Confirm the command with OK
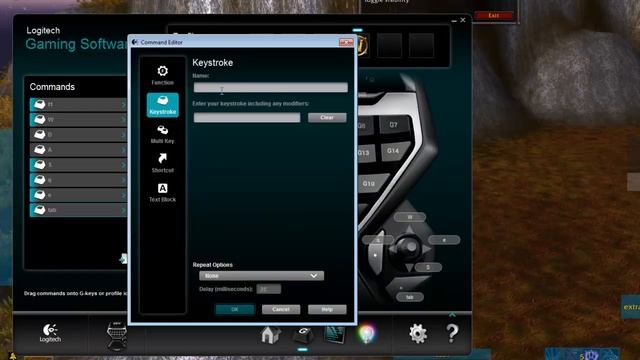This screenshot has height=360, width=640. pyautogui.click(x=235, y=309)
